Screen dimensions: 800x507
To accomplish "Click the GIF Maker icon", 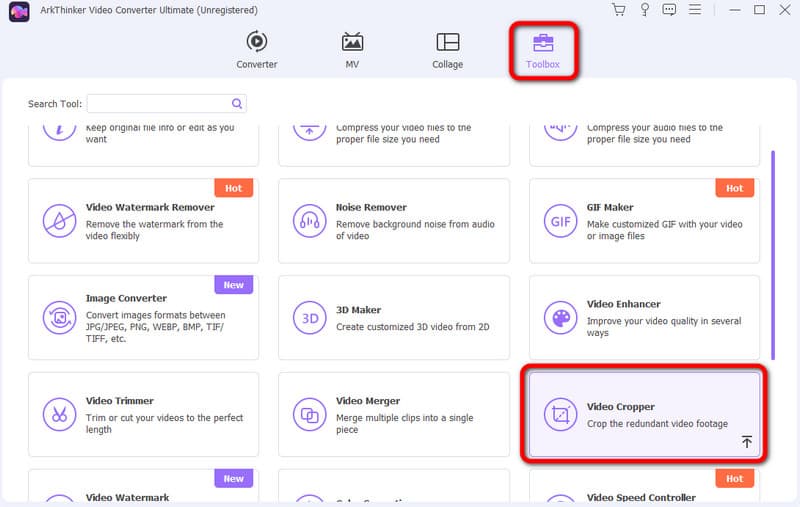I will click(x=560, y=221).
